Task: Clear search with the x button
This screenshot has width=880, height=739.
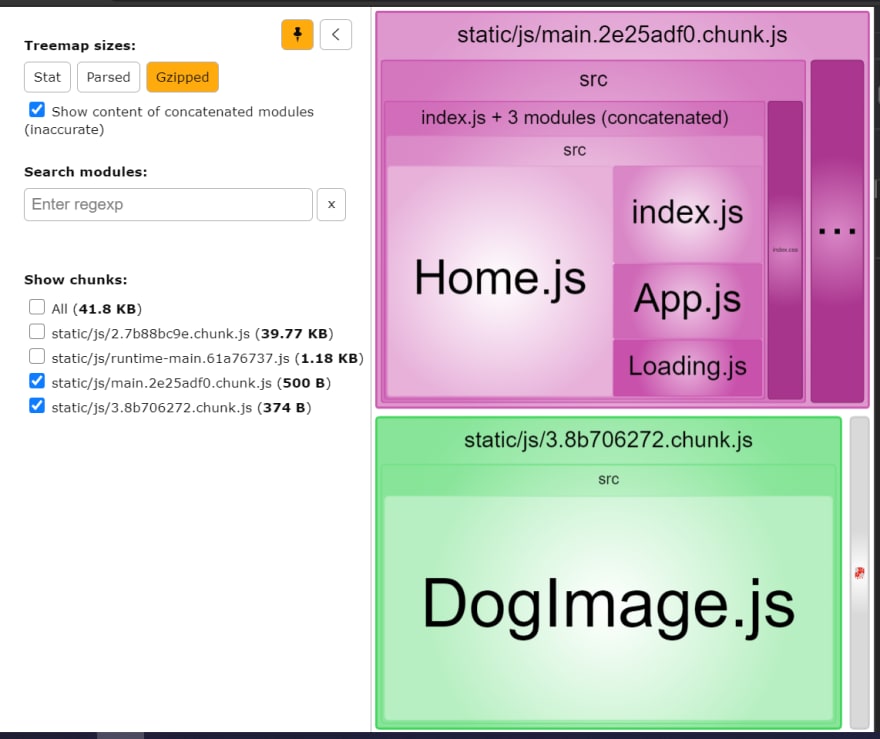Action: point(331,204)
